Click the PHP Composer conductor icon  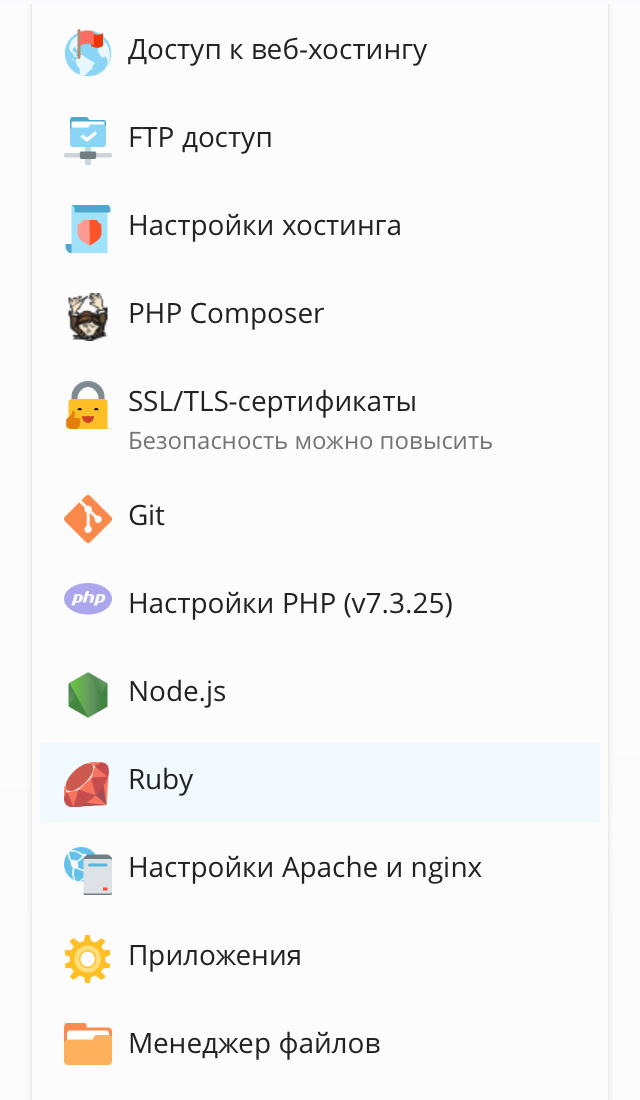tap(88, 315)
